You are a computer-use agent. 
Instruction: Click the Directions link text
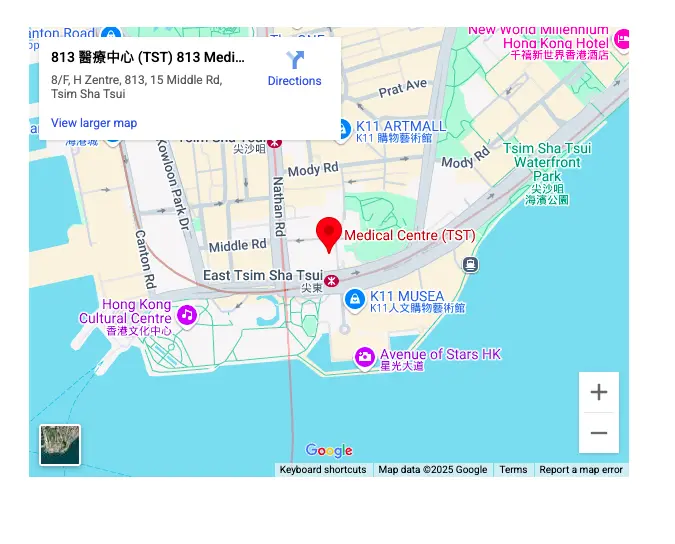tap(294, 81)
